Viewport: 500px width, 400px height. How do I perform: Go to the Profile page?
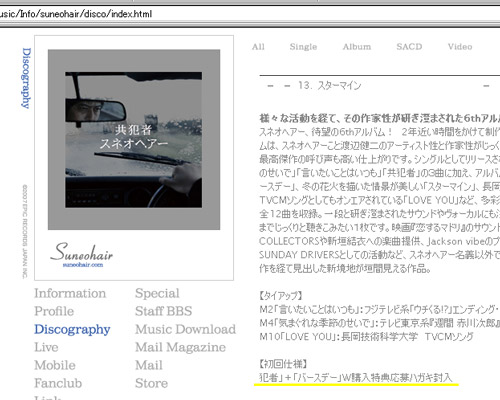(54, 311)
